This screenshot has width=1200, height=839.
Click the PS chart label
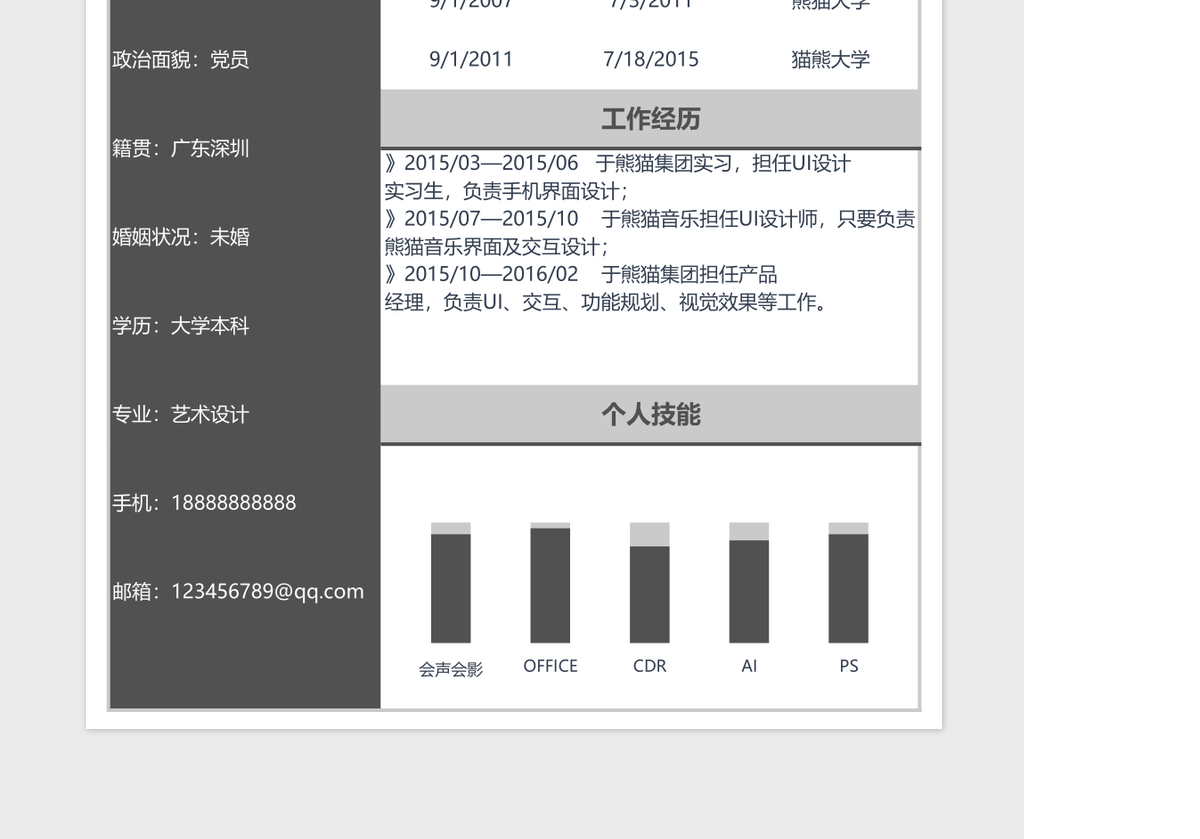tap(849, 666)
